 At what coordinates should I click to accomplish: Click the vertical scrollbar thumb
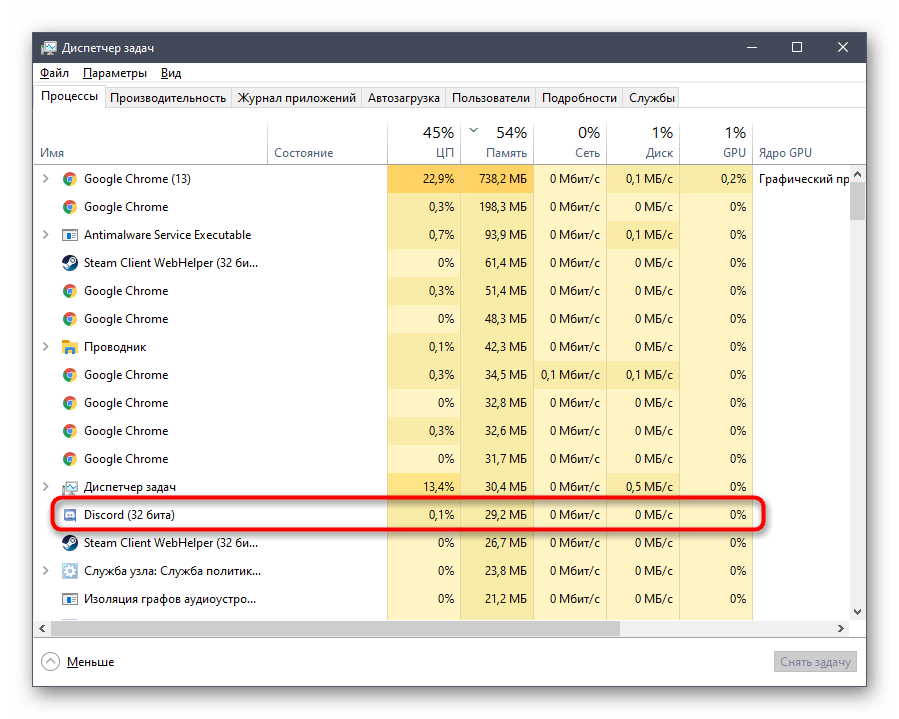coord(857,200)
